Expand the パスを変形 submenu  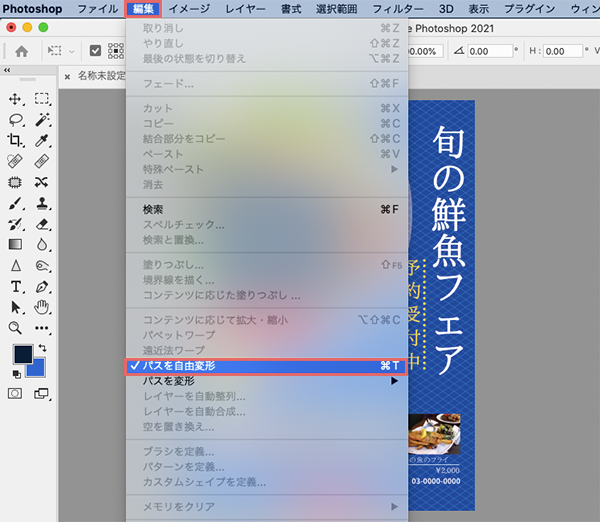tap(394, 381)
